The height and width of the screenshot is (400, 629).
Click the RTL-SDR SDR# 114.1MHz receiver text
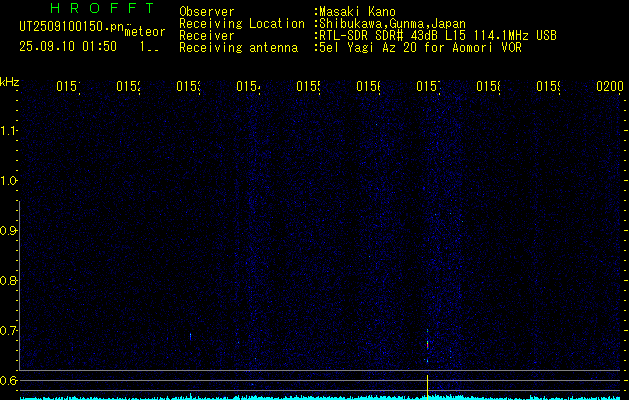pos(436,36)
